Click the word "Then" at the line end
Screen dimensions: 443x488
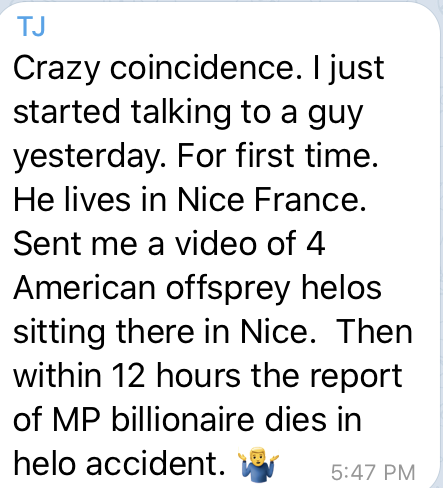(375, 332)
